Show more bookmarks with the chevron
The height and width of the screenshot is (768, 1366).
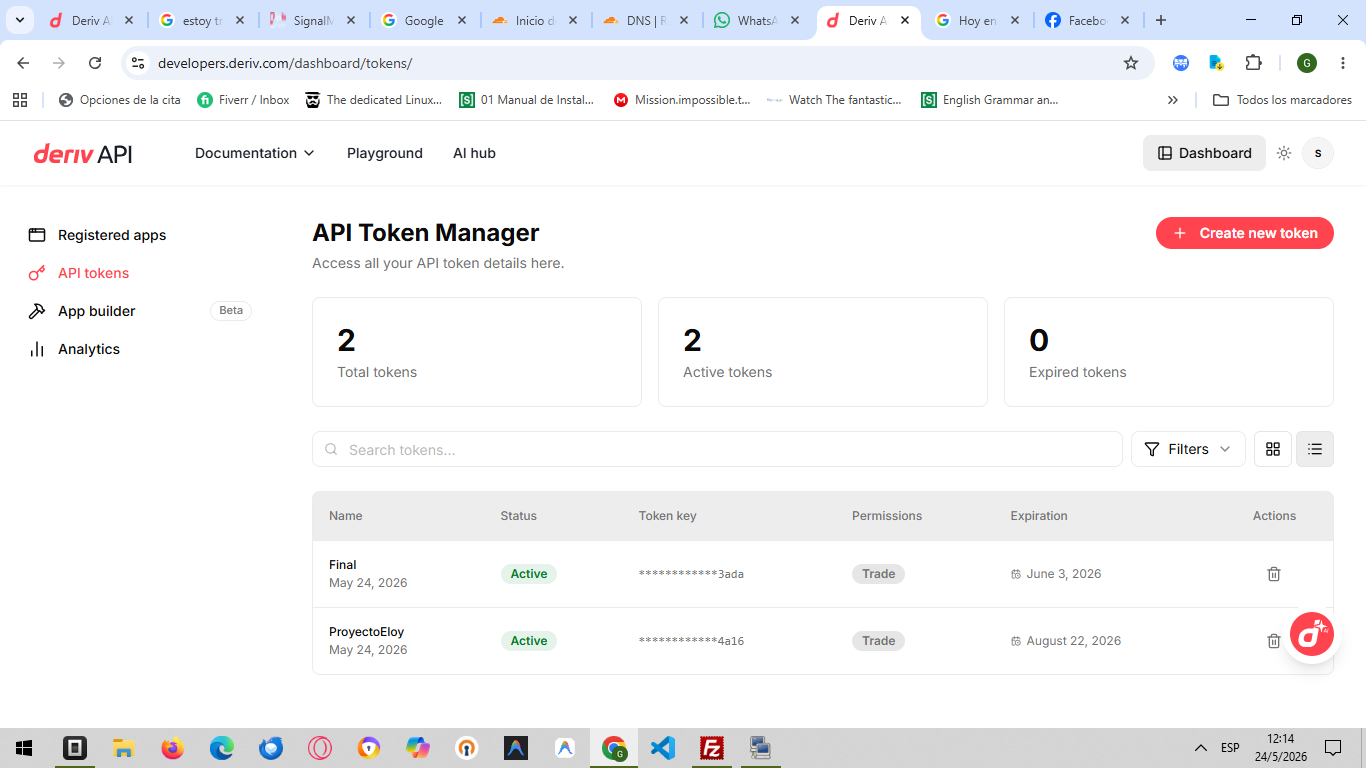pyautogui.click(x=1173, y=100)
